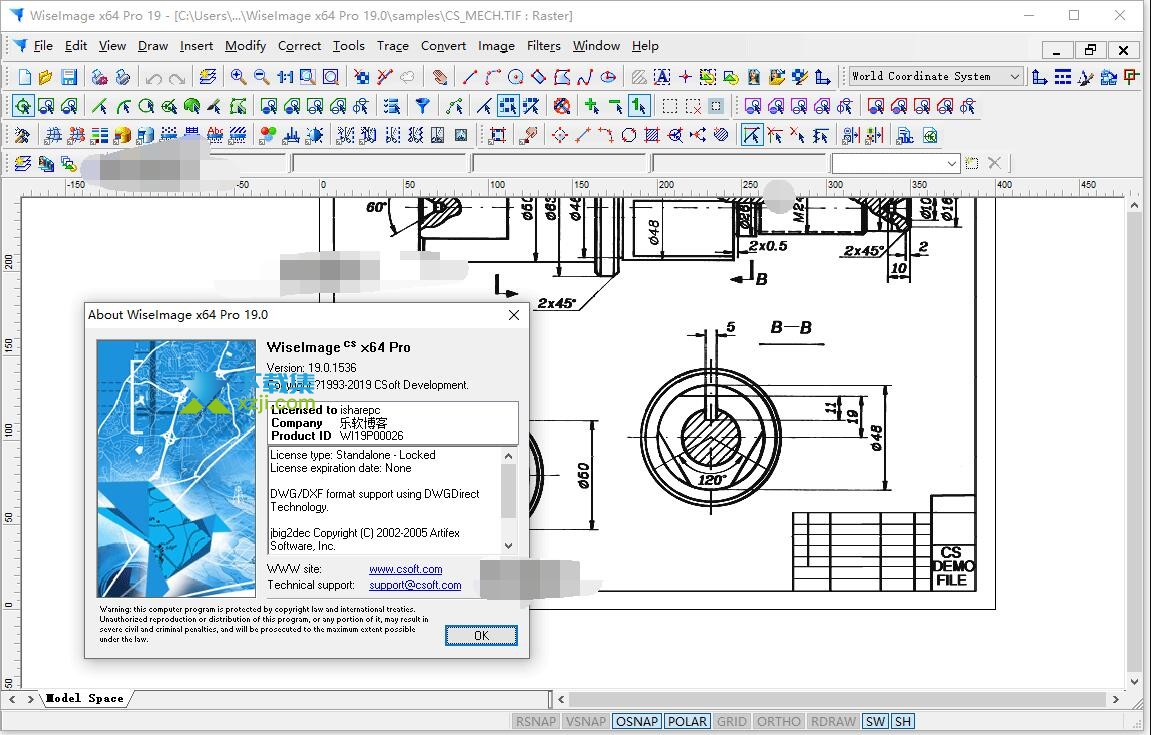
Task: Switch to the Model Space tab
Action: pos(84,698)
